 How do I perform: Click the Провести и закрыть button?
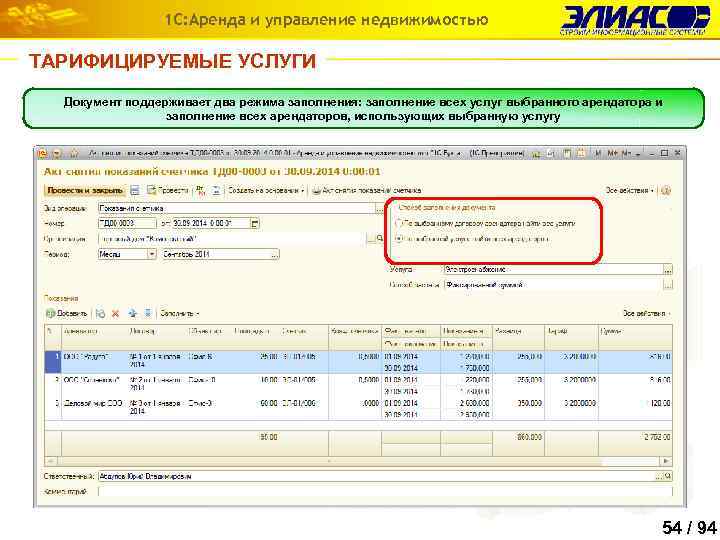[85, 190]
